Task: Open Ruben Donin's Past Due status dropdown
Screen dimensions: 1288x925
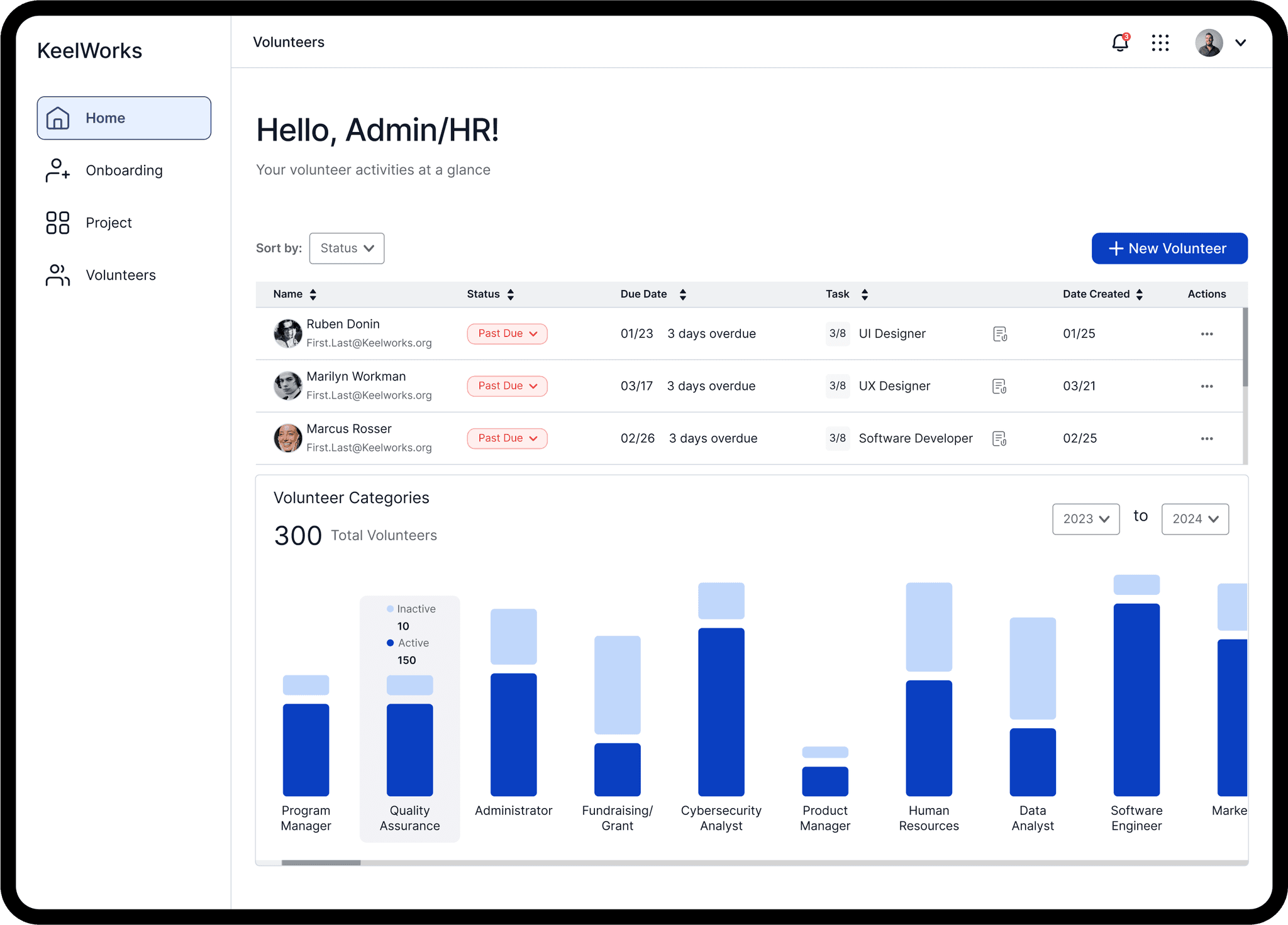Action: [x=507, y=334]
